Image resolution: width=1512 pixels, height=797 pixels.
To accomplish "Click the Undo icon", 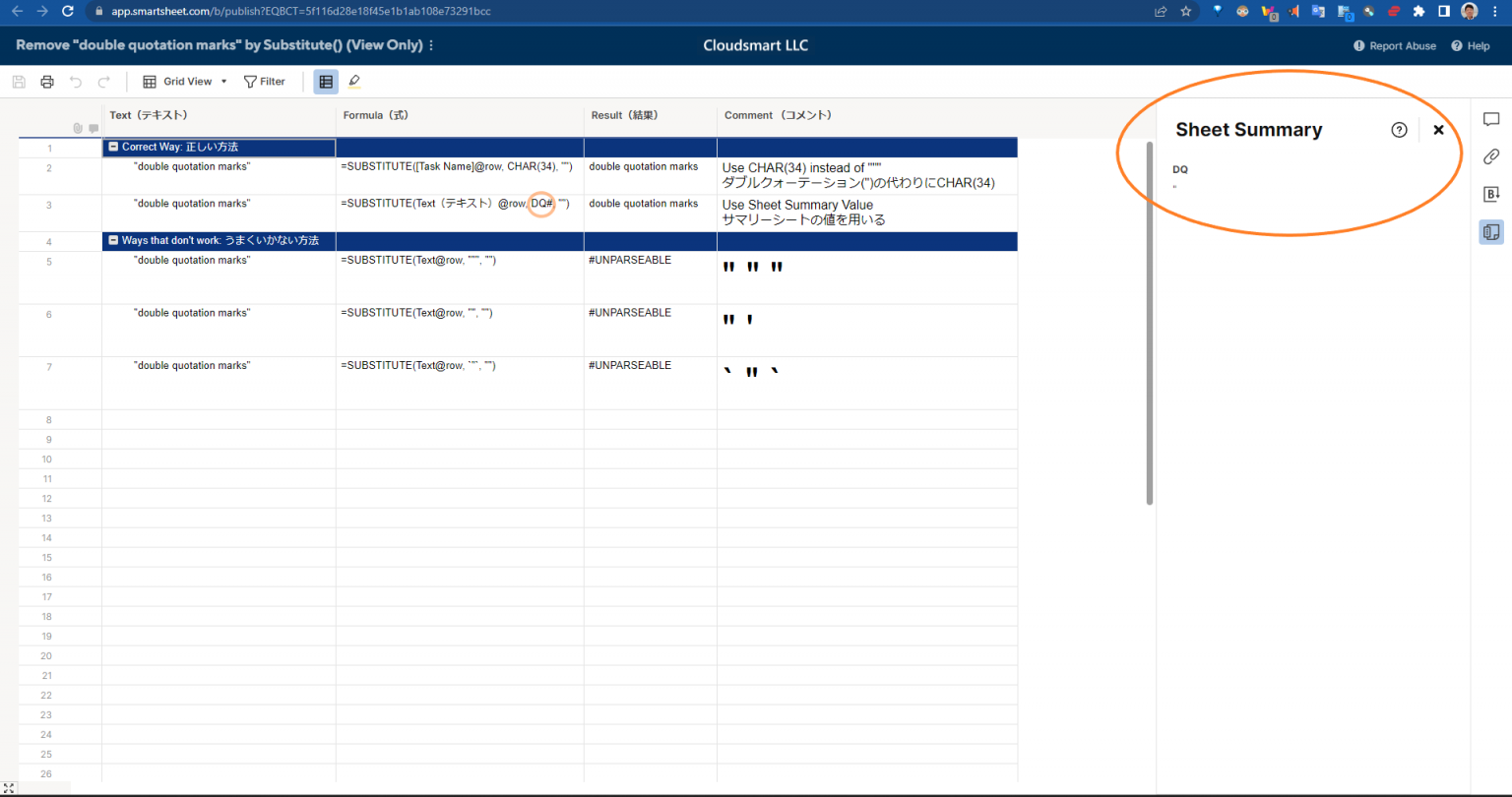I will click(x=76, y=81).
